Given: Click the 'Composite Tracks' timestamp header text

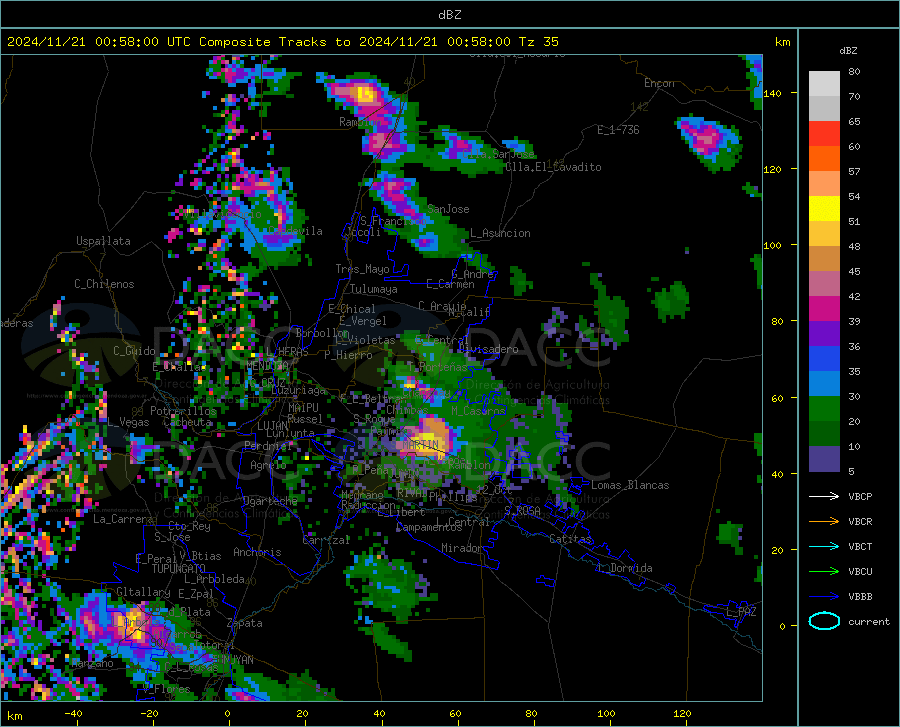Looking at the screenshot, I should (282, 42).
